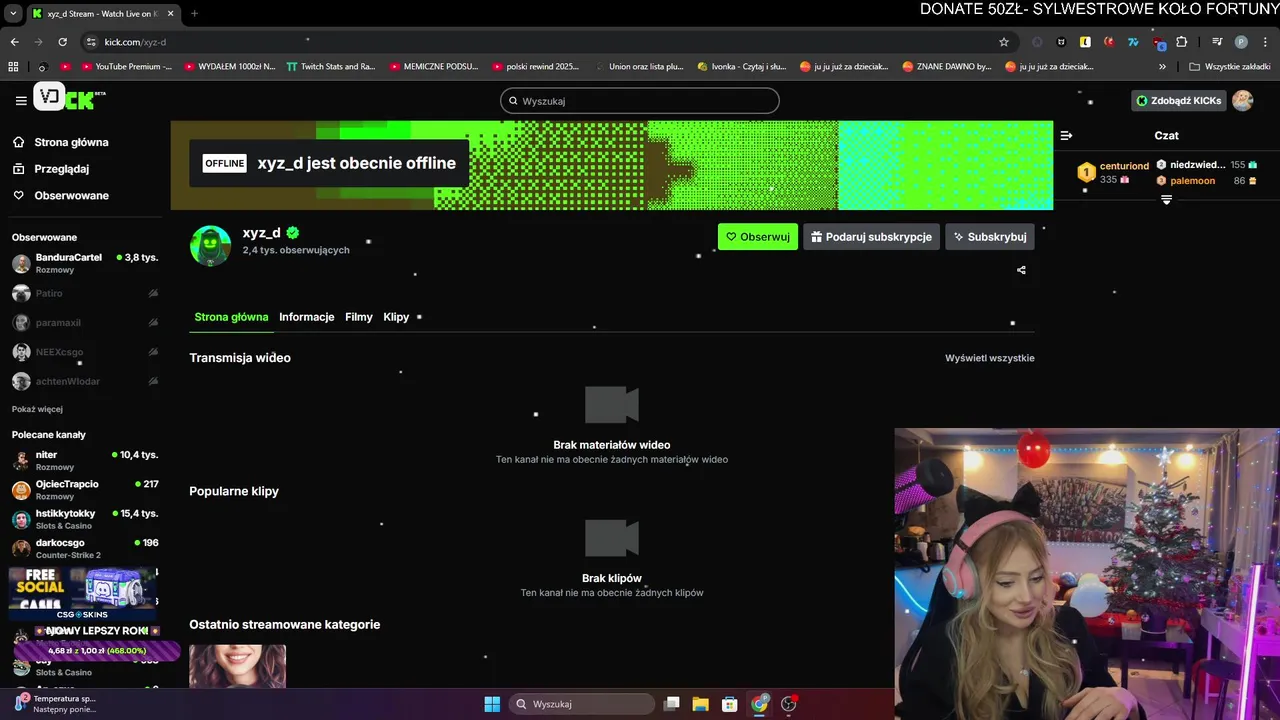1280x720 pixels.
Task: Open Chrome from the taskbar
Action: pos(759,704)
